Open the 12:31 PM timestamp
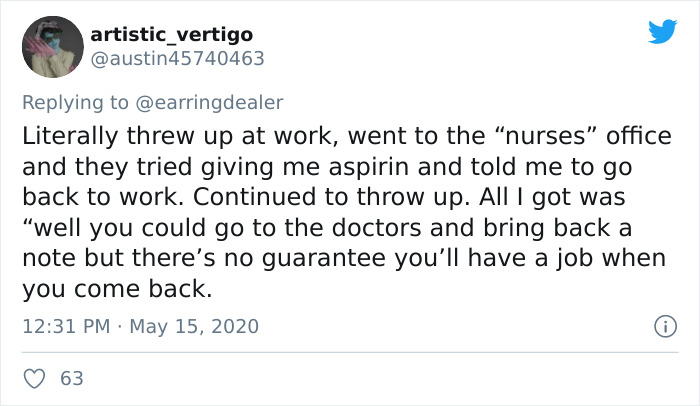The image size is (700, 406). point(66,326)
